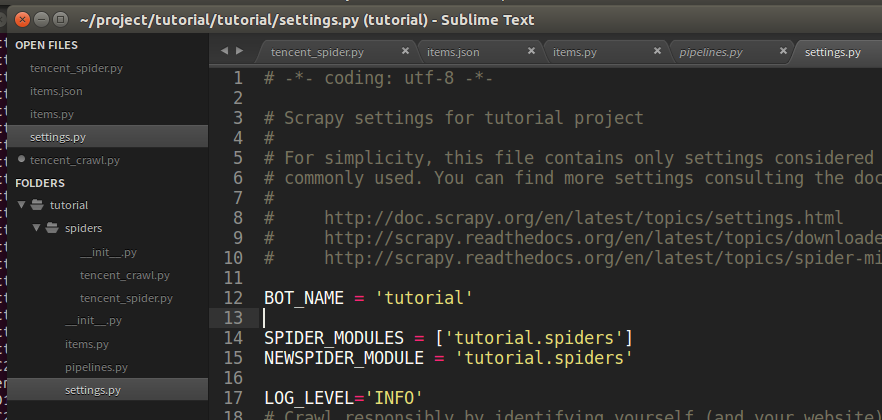Open __init__.py inside the spiders folder
Image resolution: width=882 pixels, height=420 pixels.
[x=108, y=252]
